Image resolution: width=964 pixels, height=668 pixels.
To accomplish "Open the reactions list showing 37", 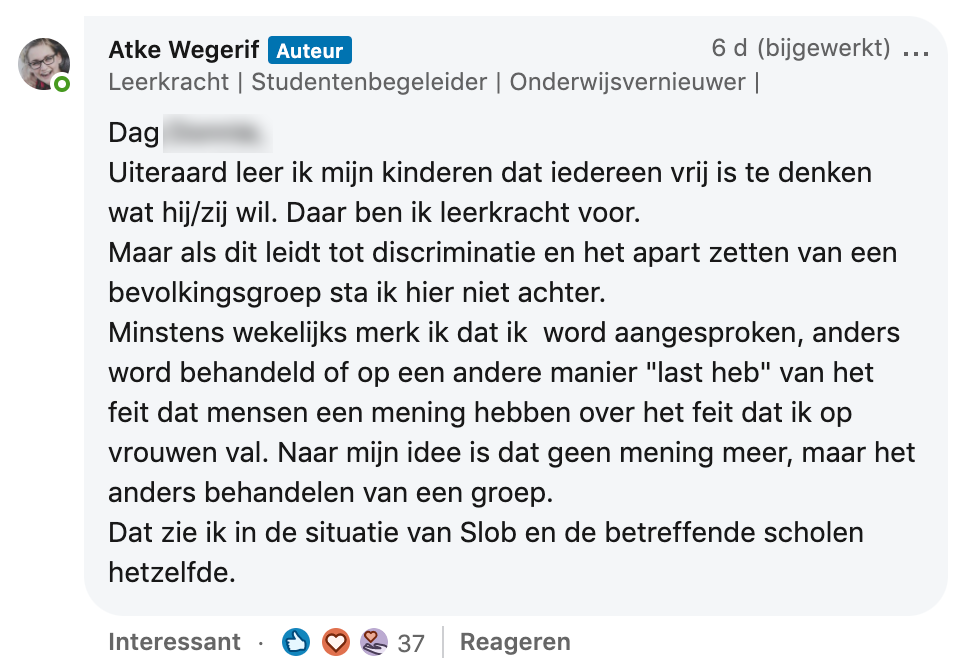I will [x=411, y=643].
